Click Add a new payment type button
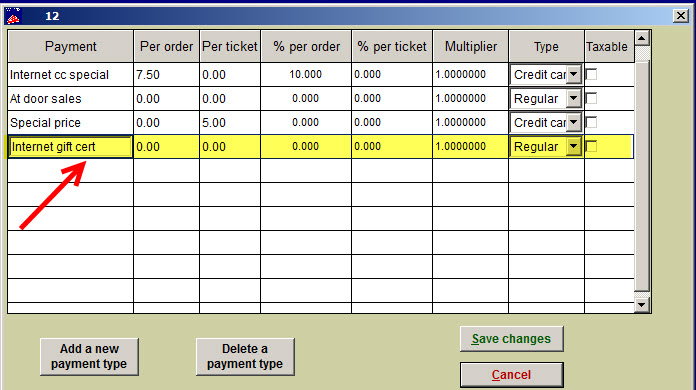 89,357
